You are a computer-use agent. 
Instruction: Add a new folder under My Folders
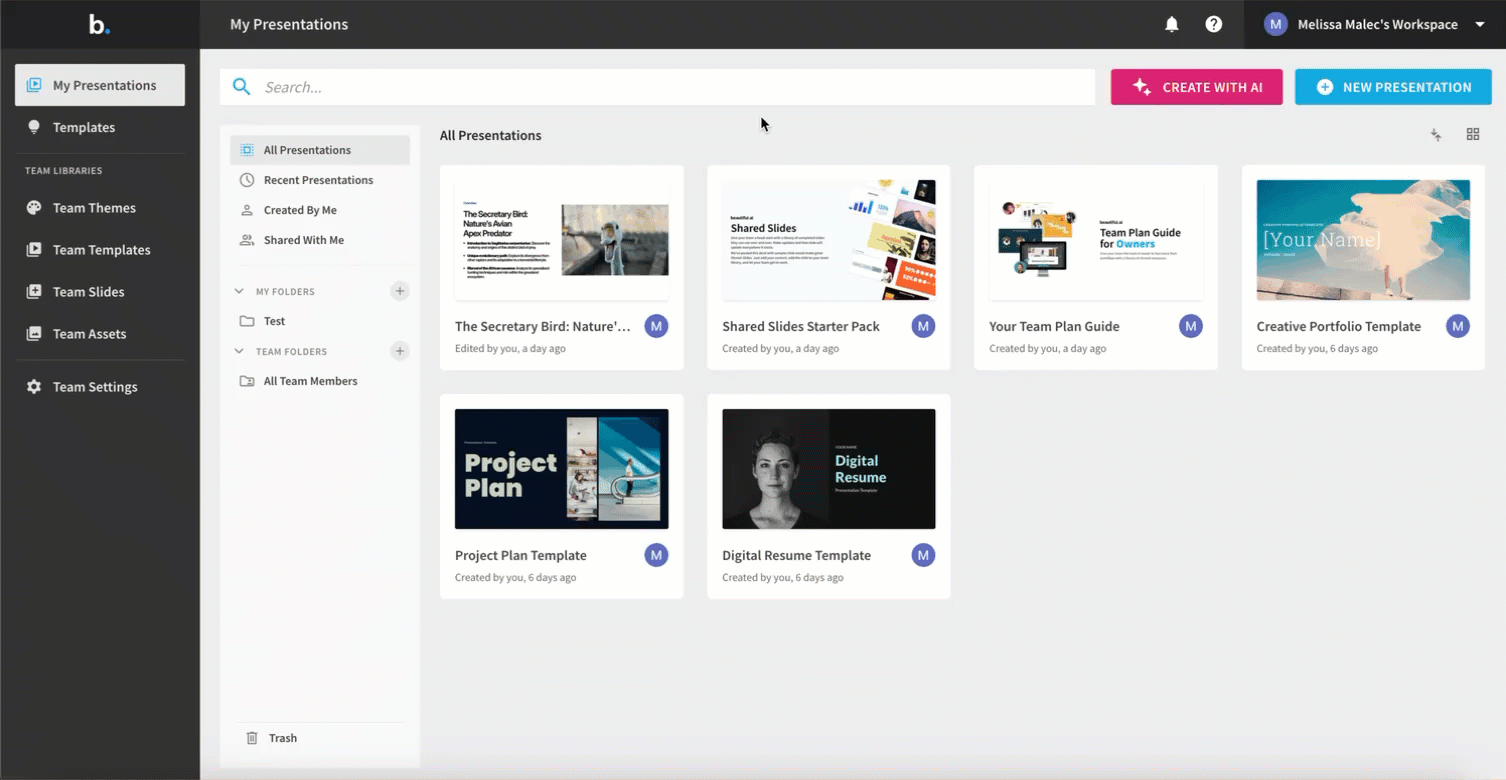tap(400, 291)
